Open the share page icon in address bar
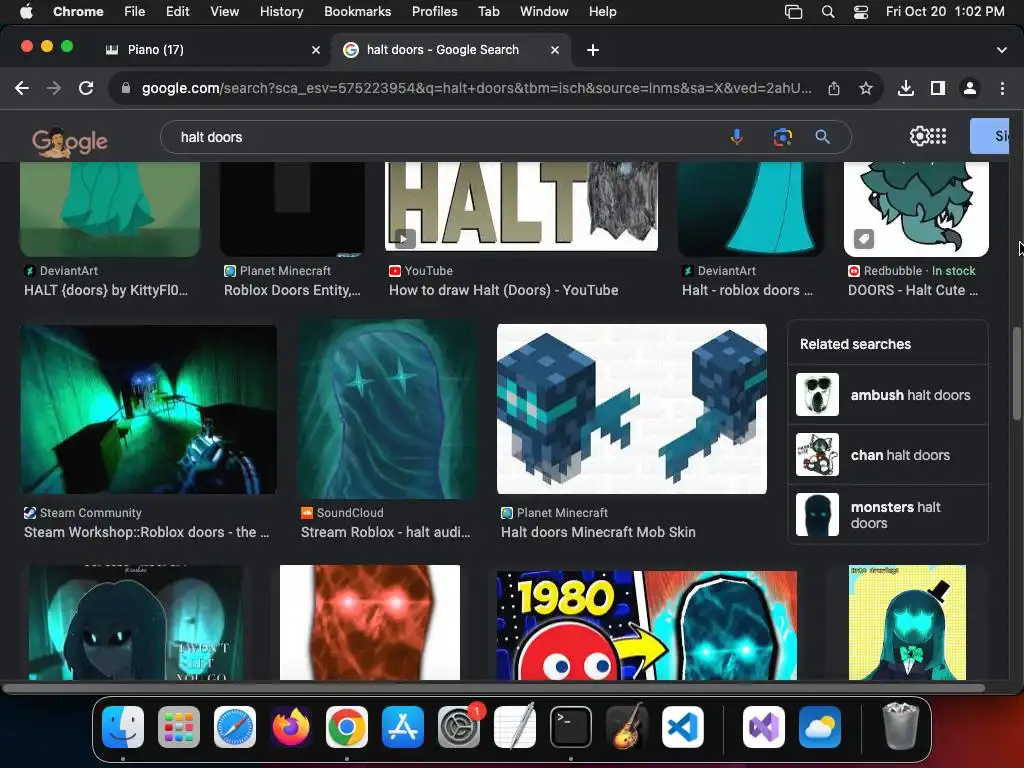The height and width of the screenshot is (768, 1024). click(834, 88)
